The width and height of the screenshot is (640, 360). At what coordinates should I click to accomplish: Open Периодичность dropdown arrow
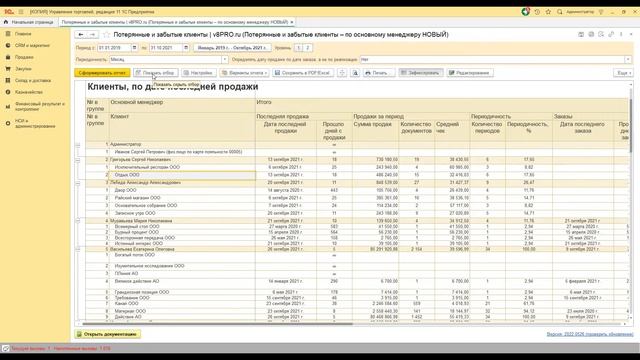224,60
